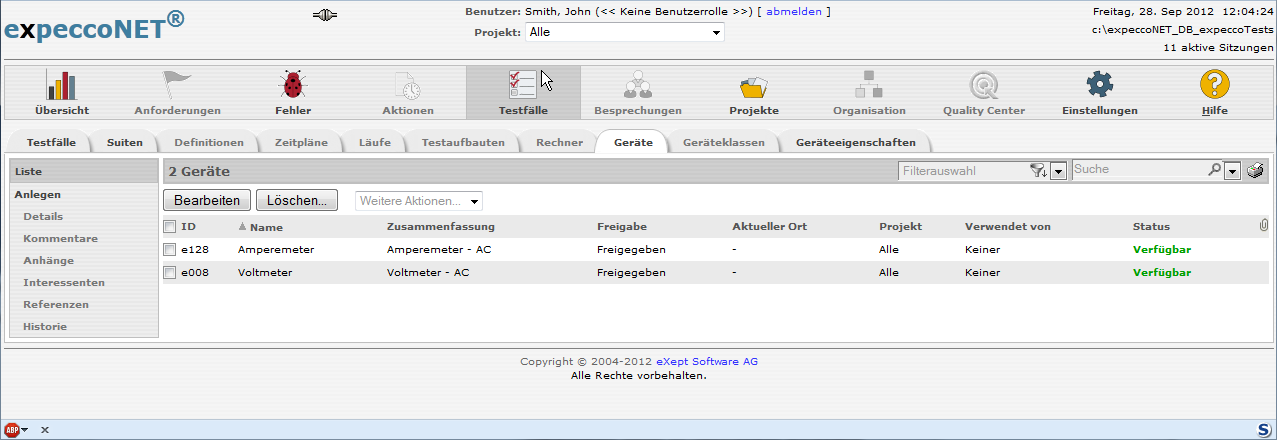
Task: Toggle the select-all checkbox in ID header
Action: pos(170,227)
